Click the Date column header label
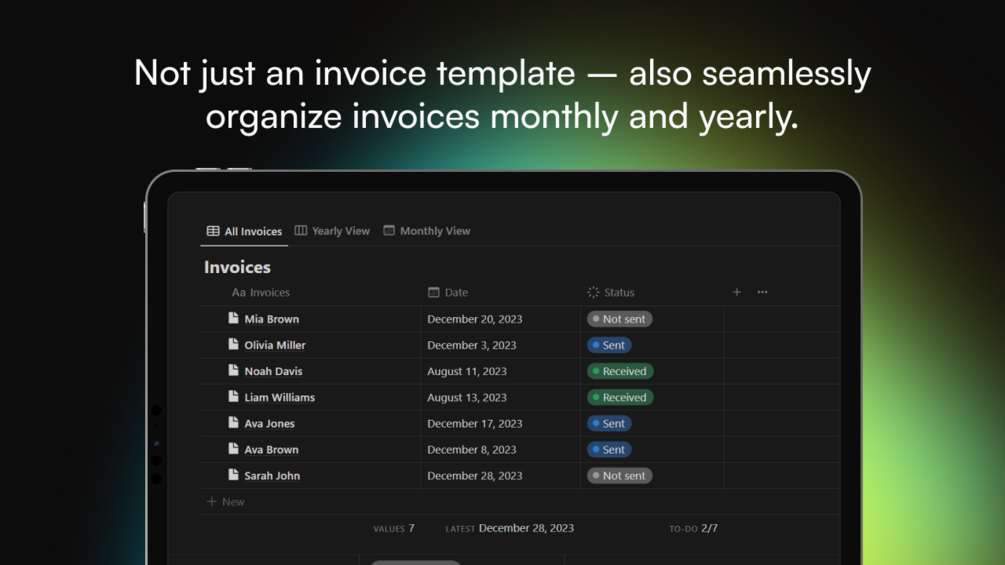 (456, 292)
